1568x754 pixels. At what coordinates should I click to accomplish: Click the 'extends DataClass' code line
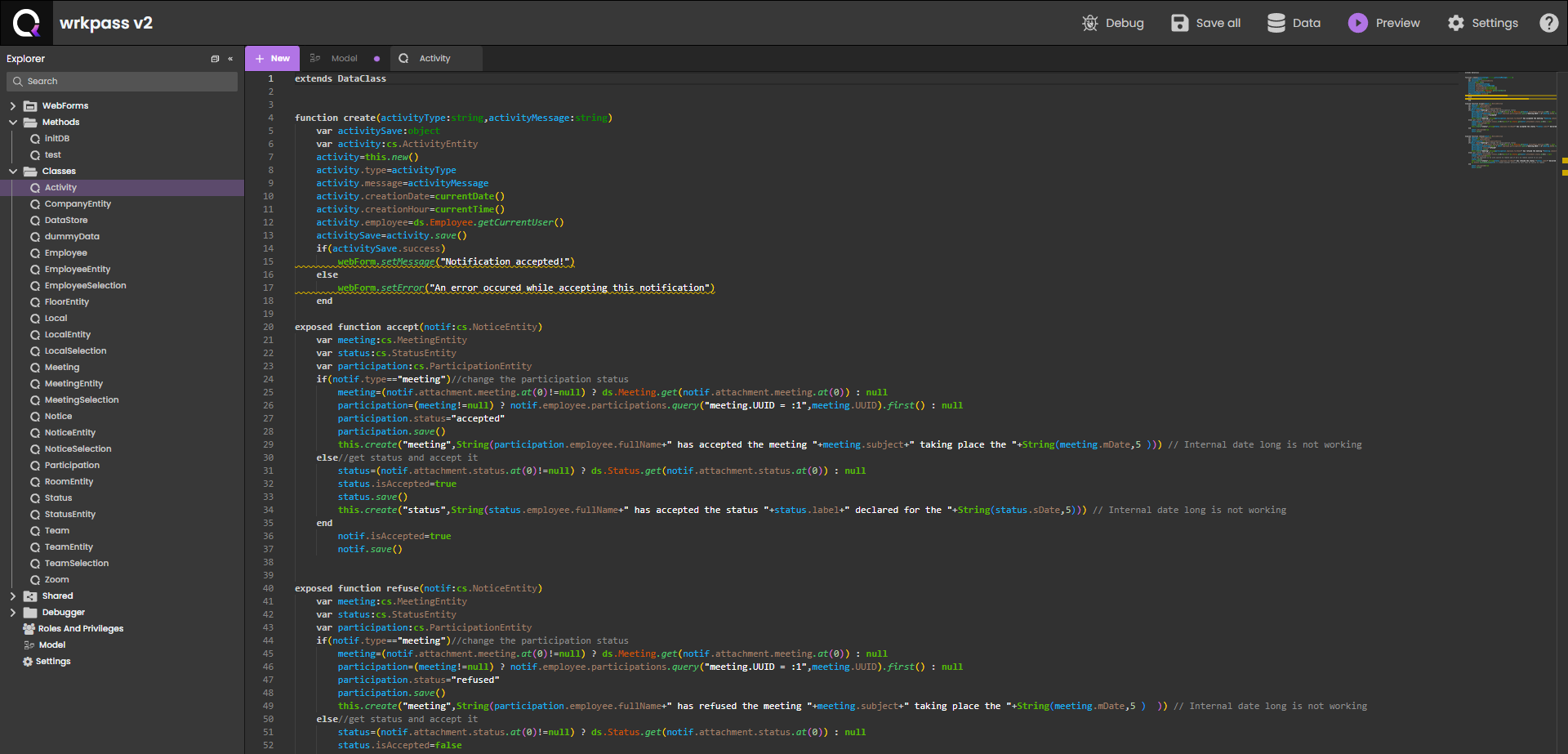click(341, 78)
